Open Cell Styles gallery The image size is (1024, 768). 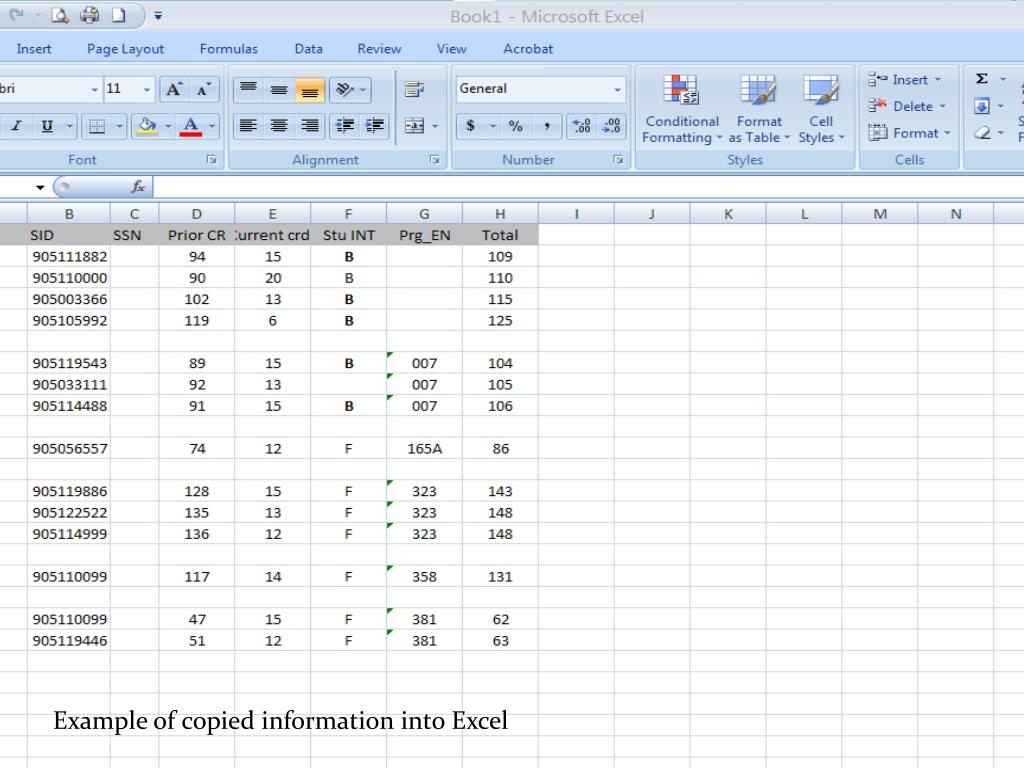[x=821, y=108]
